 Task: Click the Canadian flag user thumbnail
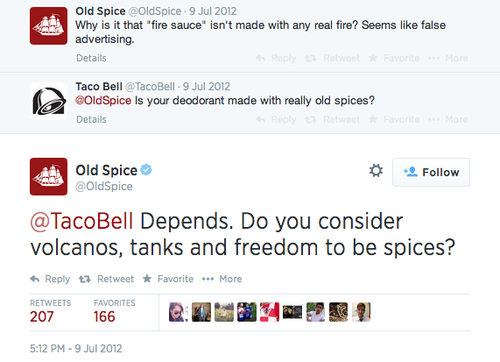point(270,312)
